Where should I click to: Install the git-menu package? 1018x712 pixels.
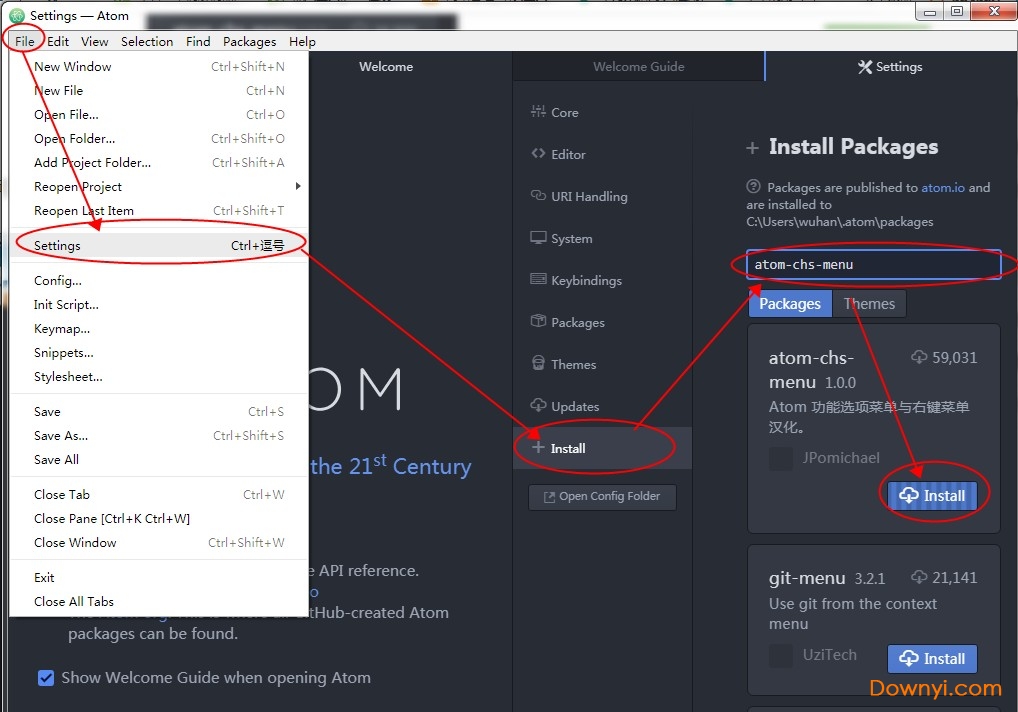(x=932, y=658)
